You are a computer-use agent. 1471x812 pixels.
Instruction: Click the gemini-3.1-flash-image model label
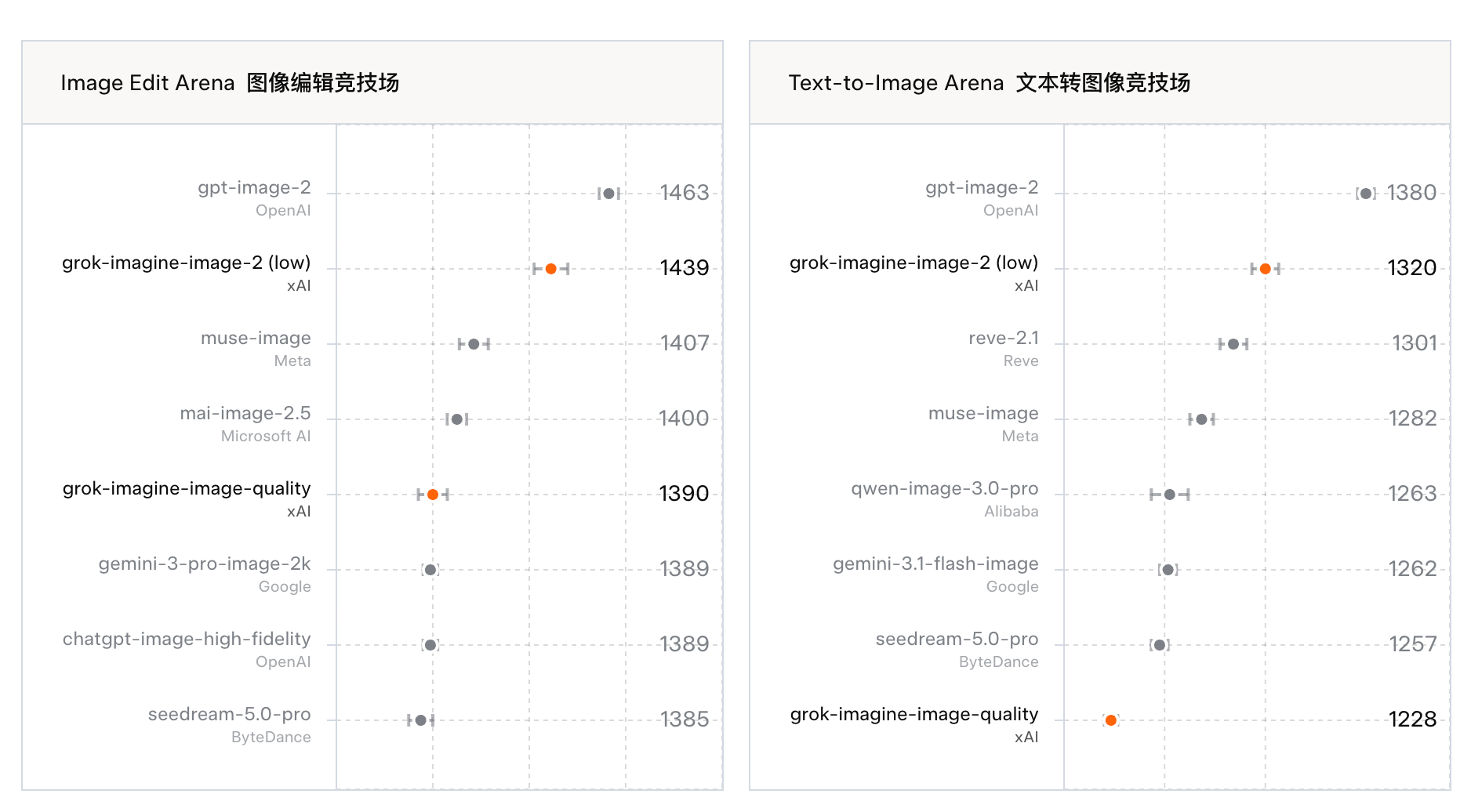coord(935,564)
